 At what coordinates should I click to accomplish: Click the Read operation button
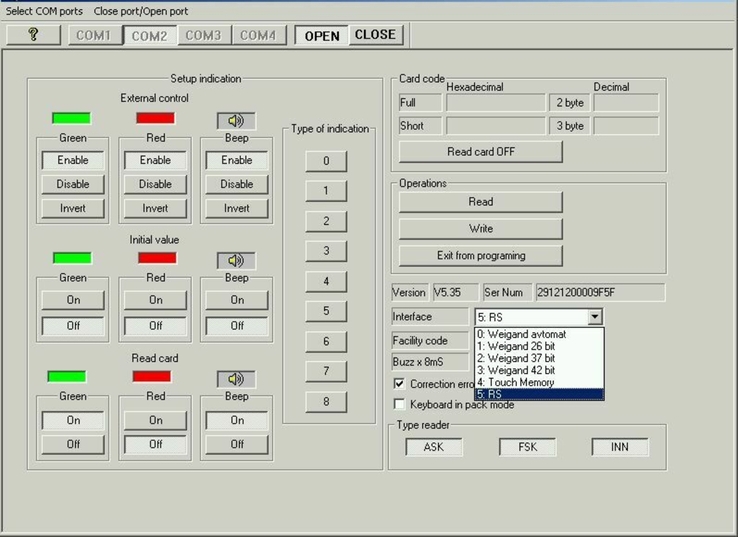pyautogui.click(x=481, y=202)
